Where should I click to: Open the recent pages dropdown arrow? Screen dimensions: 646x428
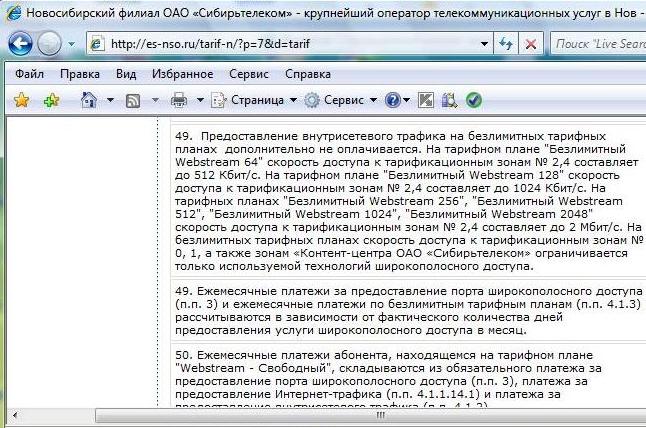click(72, 44)
